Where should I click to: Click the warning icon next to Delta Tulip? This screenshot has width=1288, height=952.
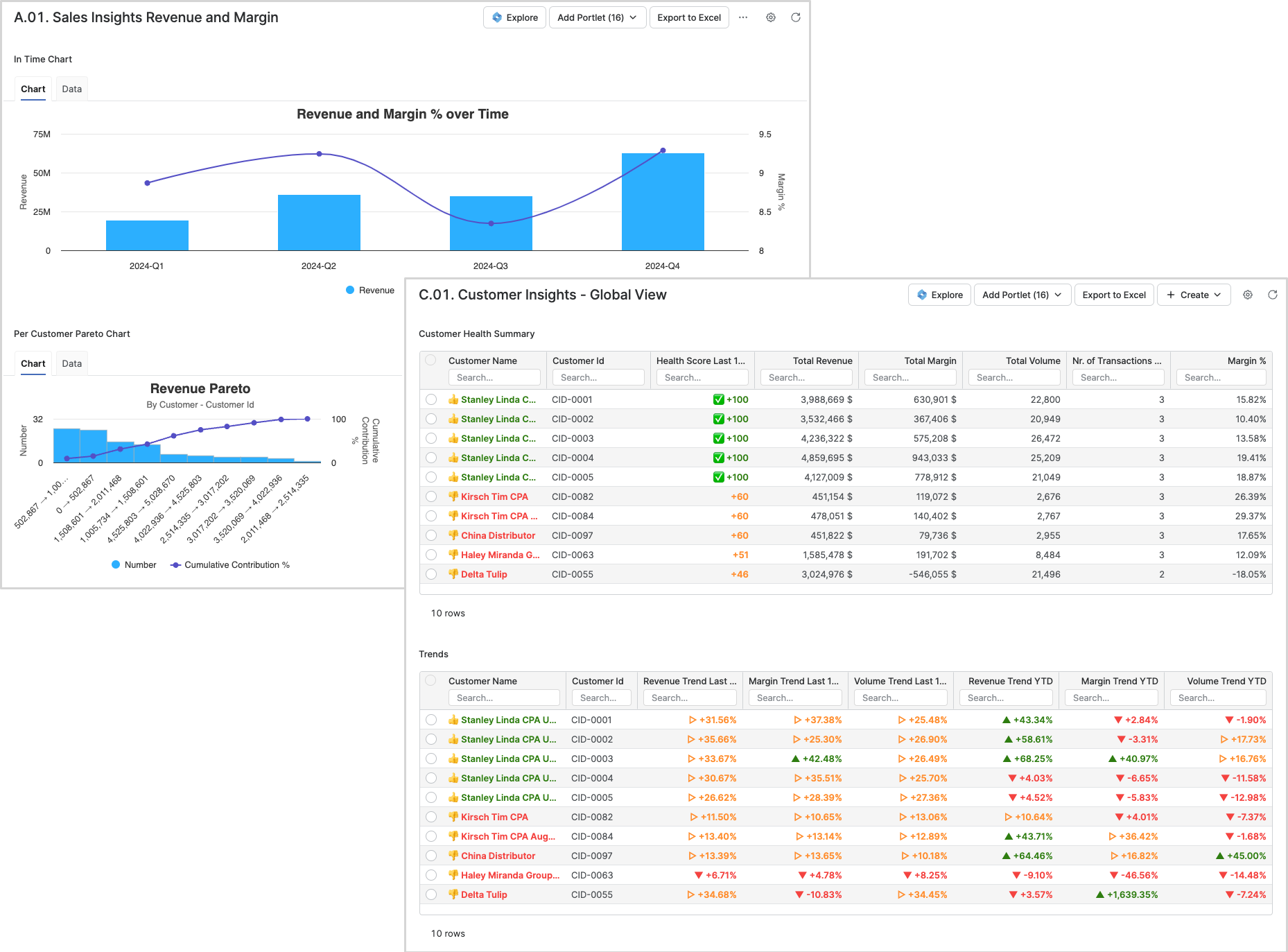coord(453,574)
